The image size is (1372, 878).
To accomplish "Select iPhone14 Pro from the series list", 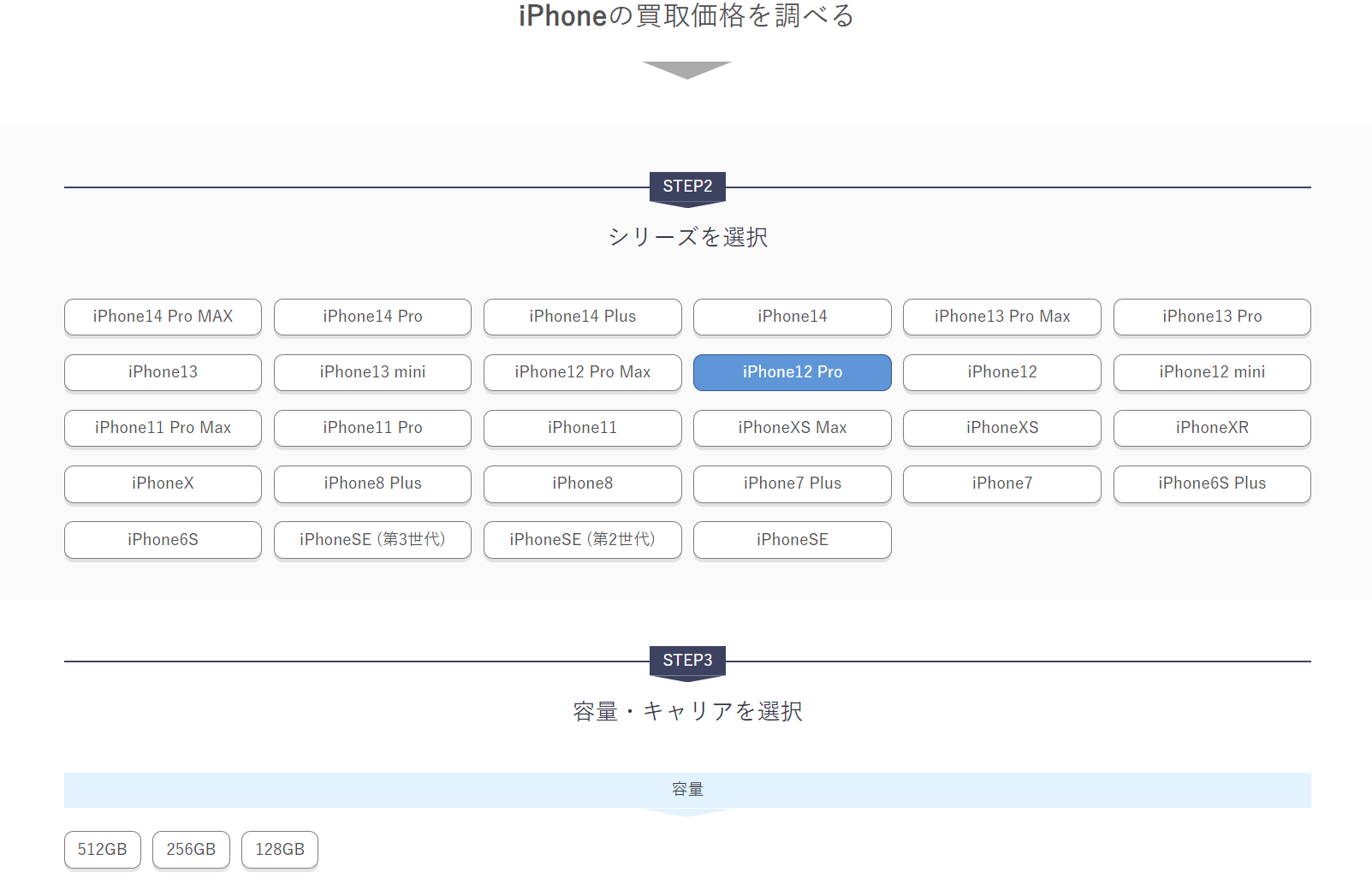I will (372, 317).
